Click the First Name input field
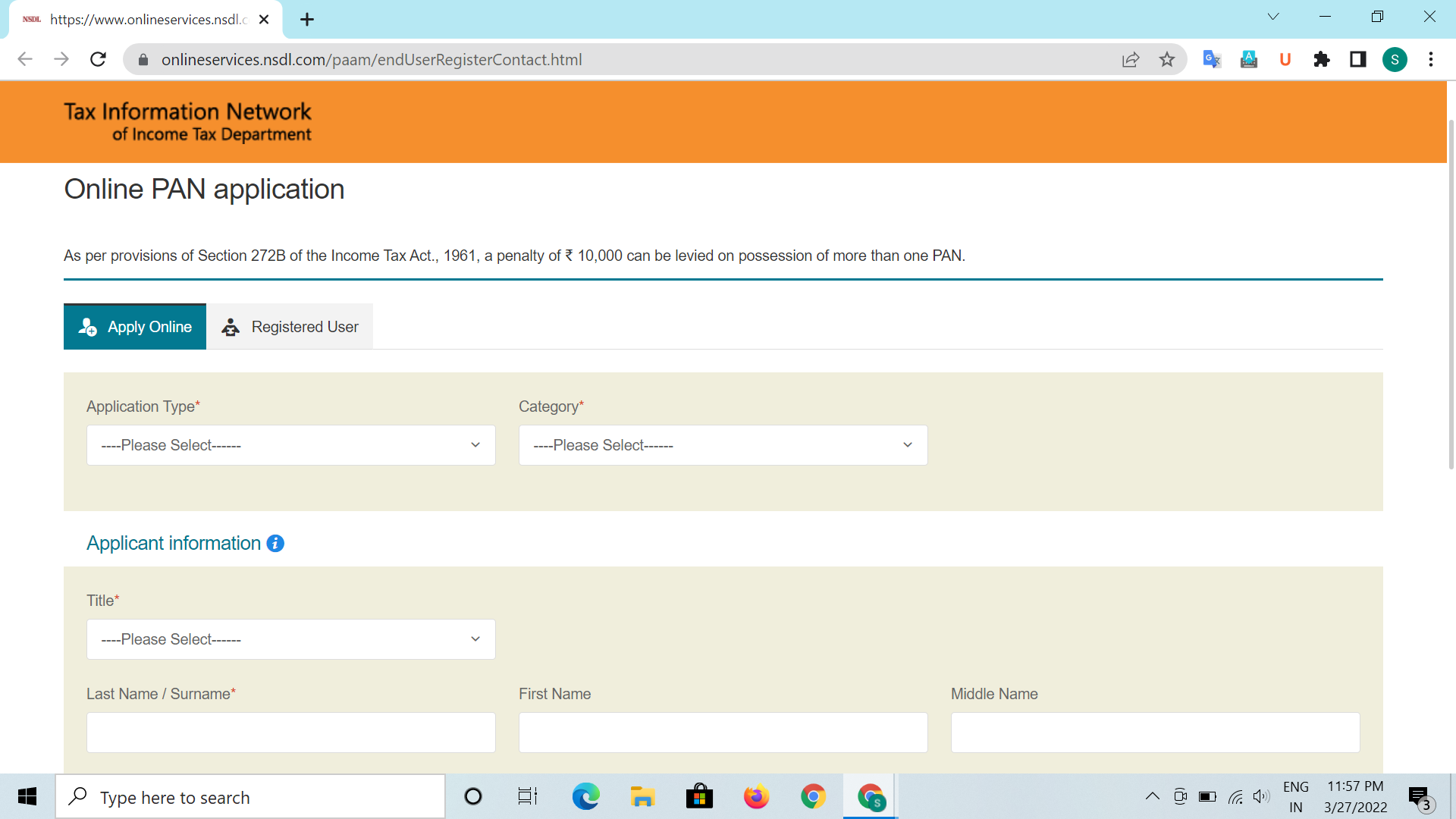Screen dimensions: 1456x819 [722, 732]
